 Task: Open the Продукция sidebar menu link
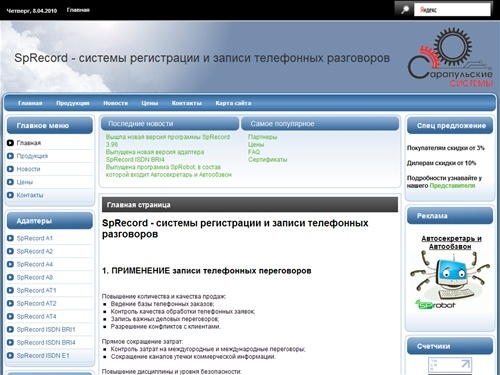[32, 156]
